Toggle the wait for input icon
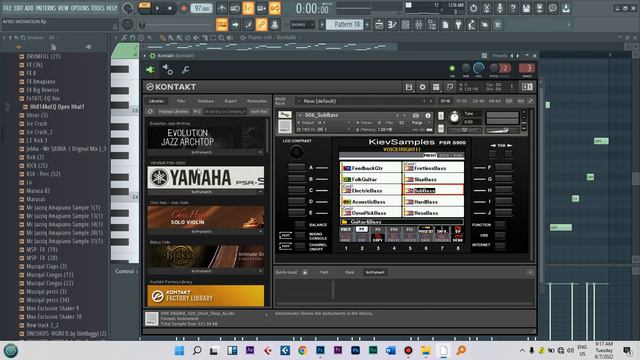Image resolution: width=640 pixels, height=360 pixels. click(235, 8)
